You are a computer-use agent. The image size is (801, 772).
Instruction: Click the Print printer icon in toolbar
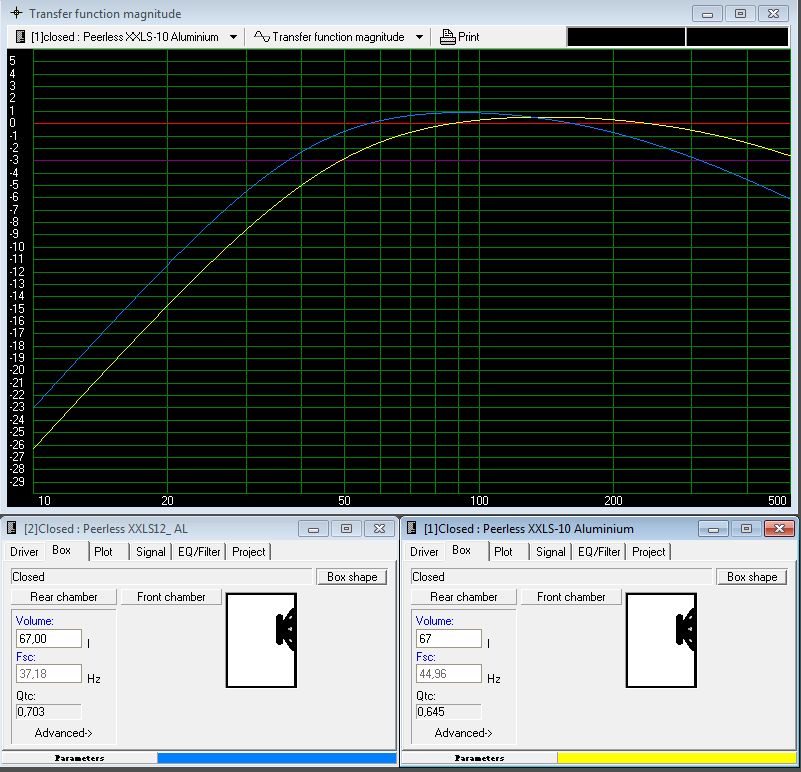click(447, 37)
